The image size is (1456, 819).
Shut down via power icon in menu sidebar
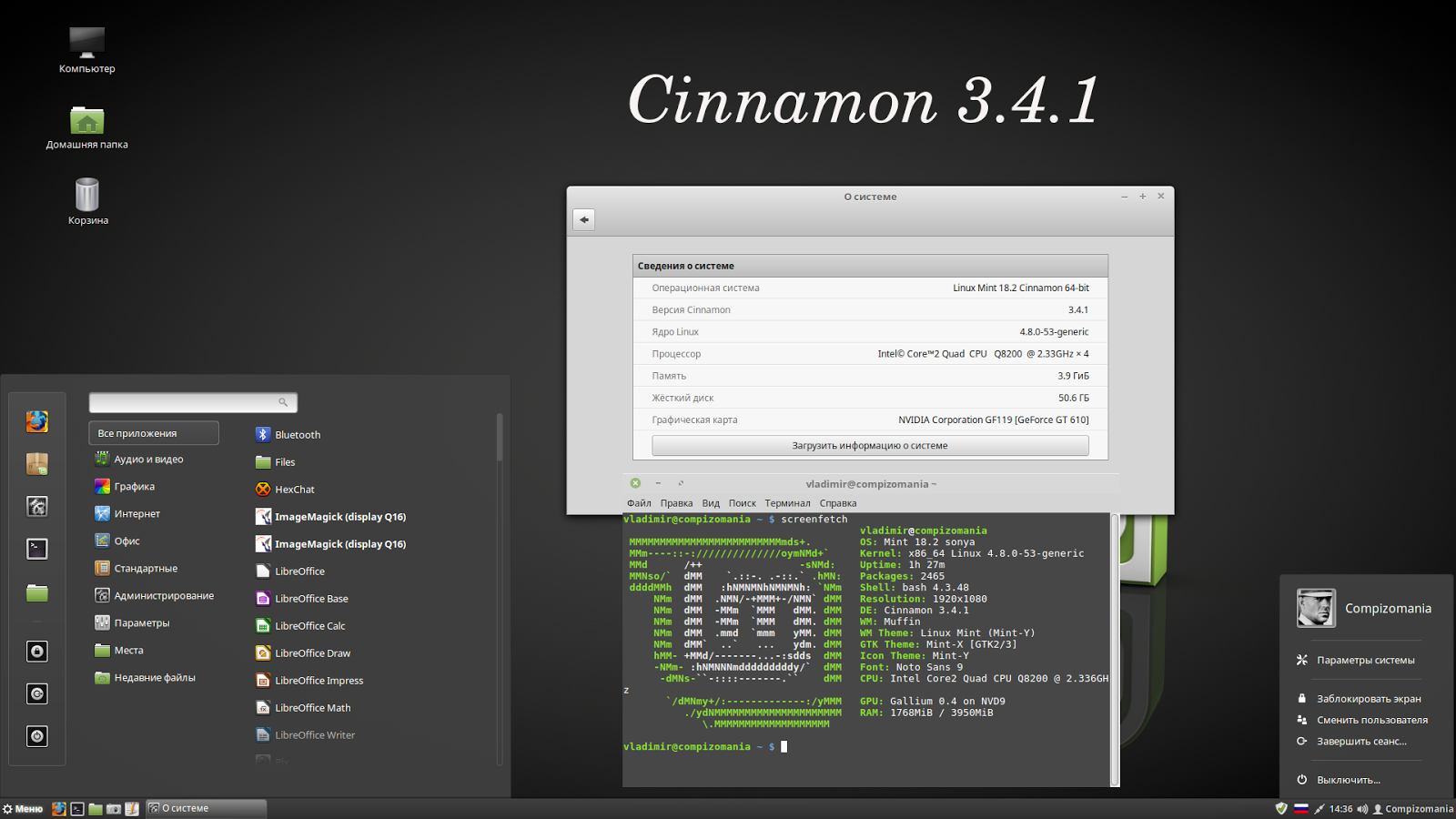coord(36,735)
